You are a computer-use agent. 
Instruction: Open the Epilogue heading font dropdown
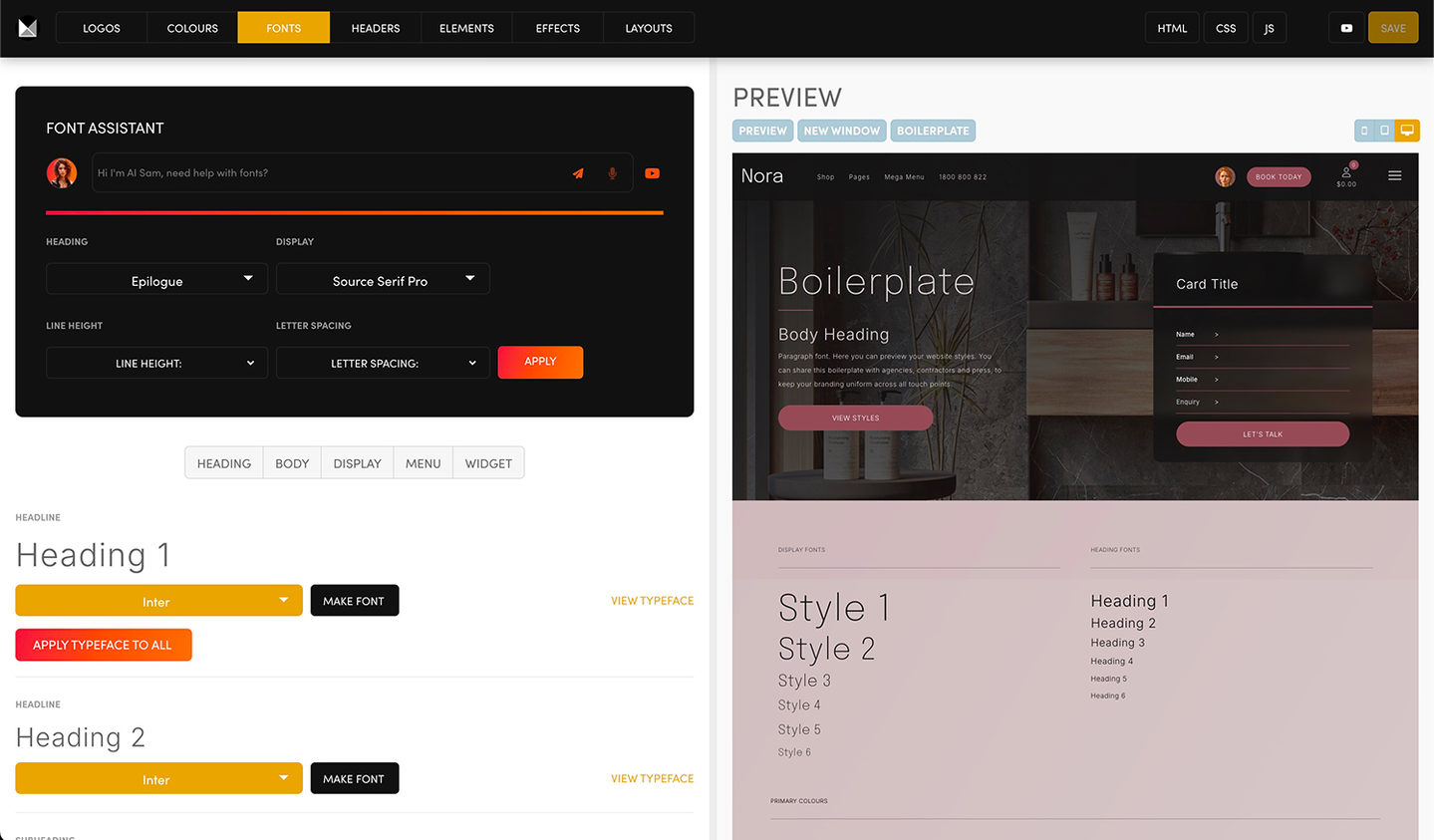point(156,280)
